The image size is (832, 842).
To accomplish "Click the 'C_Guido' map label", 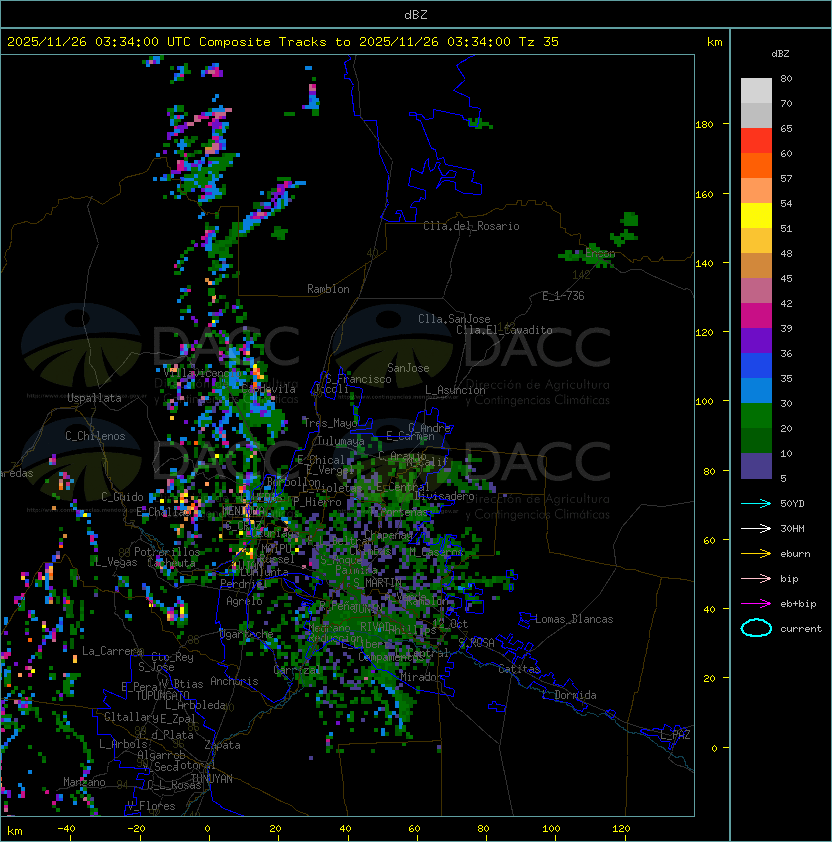I will (122, 497).
